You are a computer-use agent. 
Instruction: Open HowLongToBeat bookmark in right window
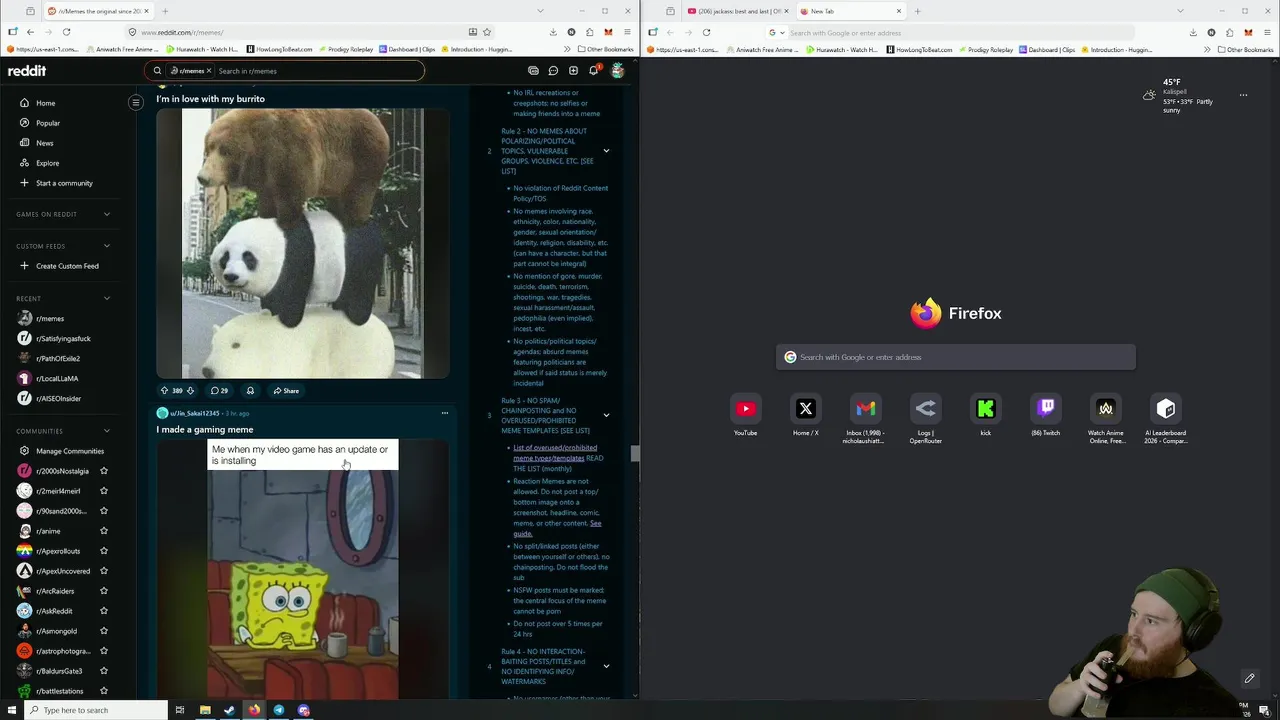pyautogui.click(x=919, y=49)
